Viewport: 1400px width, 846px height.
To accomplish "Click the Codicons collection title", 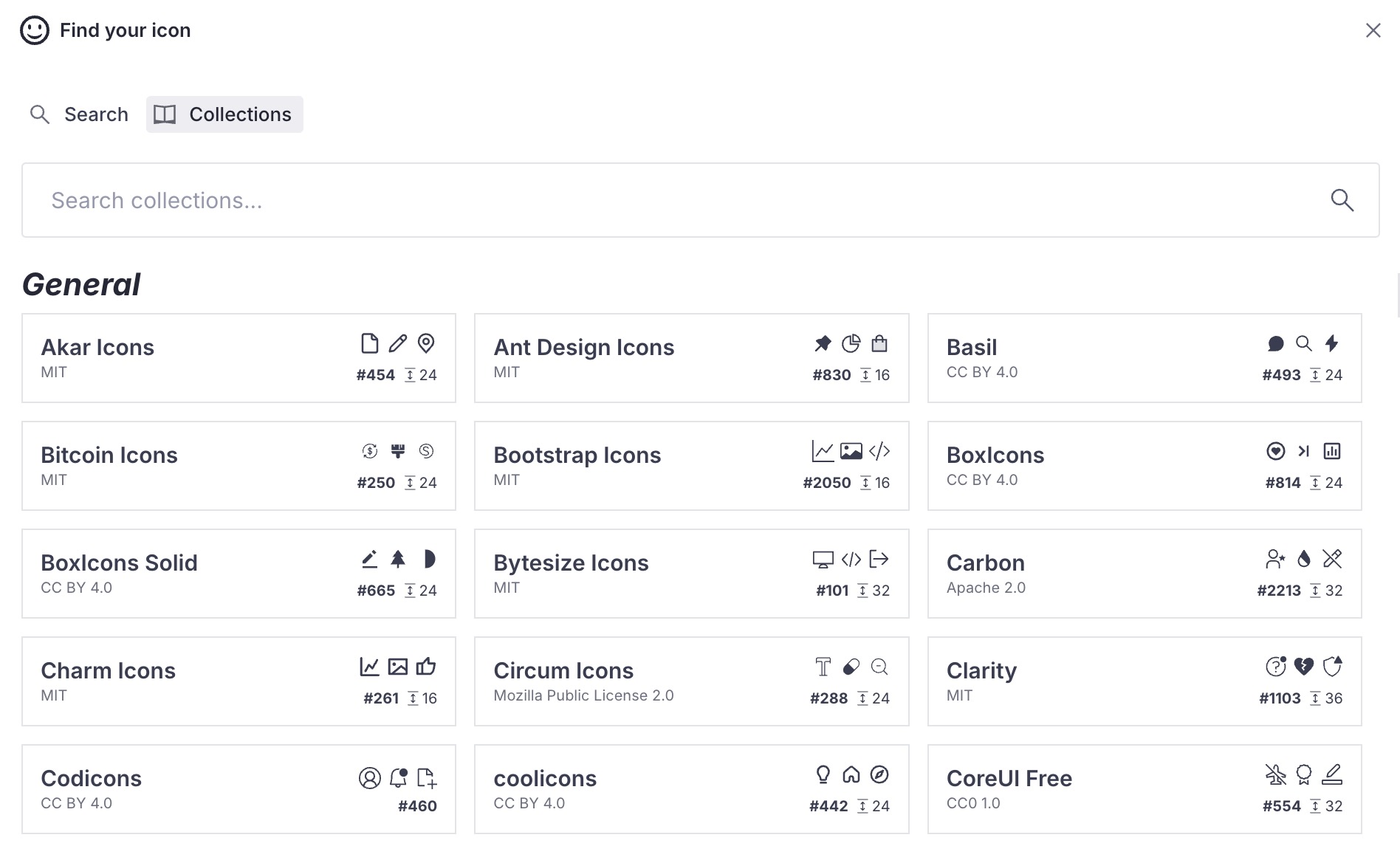I will point(91,778).
